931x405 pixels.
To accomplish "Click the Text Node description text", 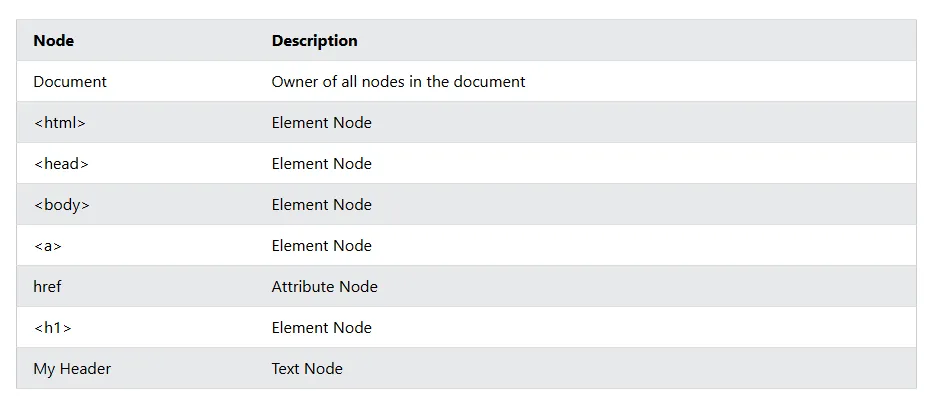I will coord(307,369).
